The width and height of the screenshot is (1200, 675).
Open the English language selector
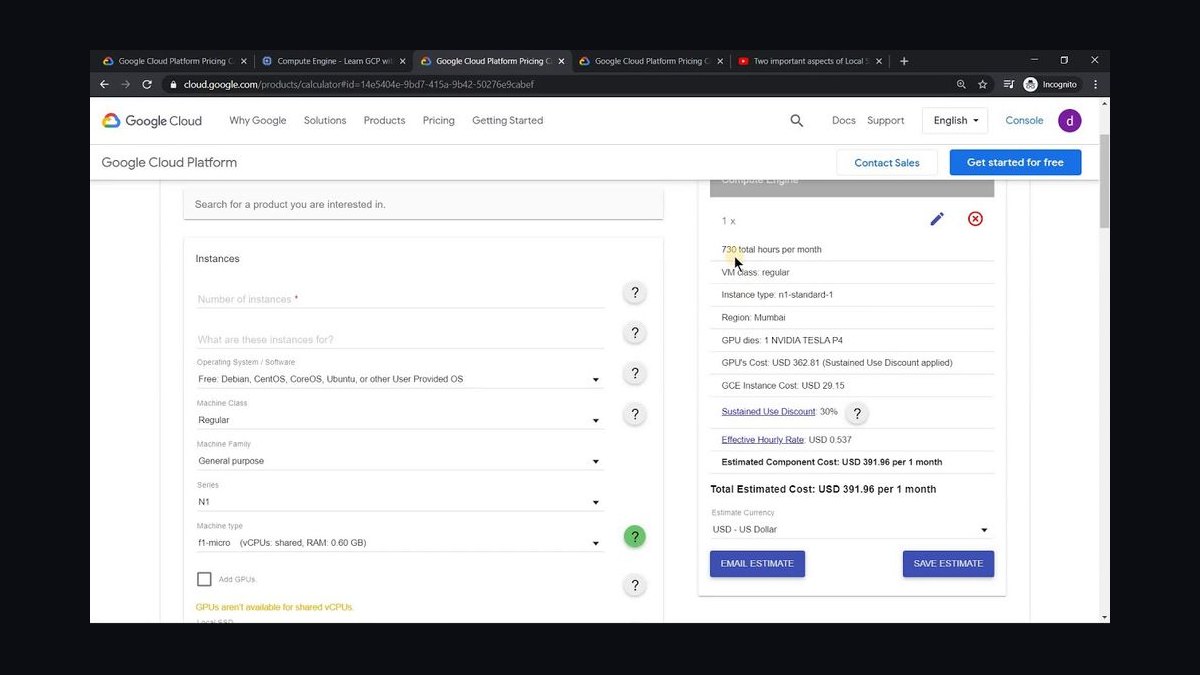[955, 121]
